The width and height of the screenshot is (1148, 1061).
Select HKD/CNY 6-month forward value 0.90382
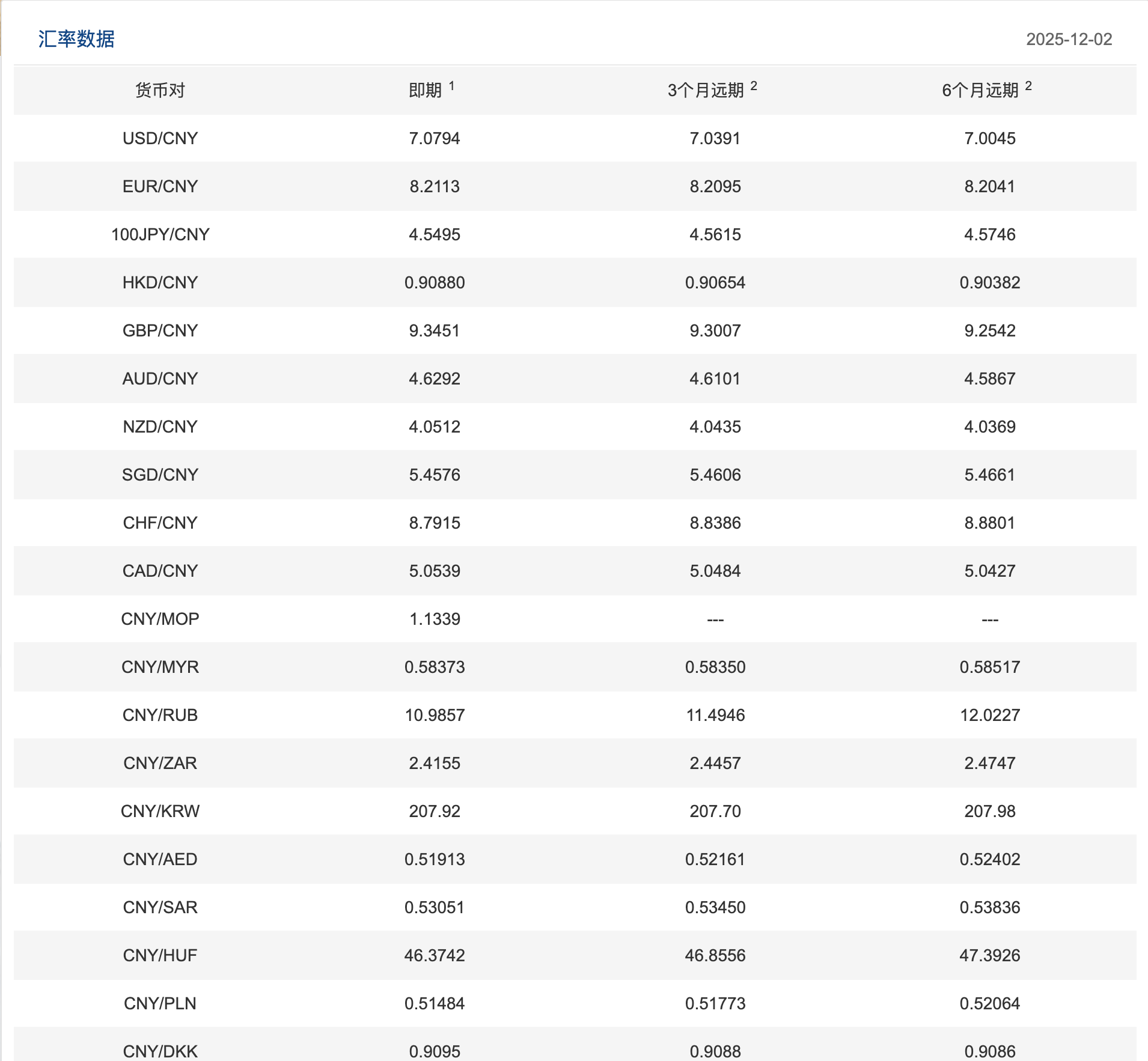pyautogui.click(x=989, y=282)
